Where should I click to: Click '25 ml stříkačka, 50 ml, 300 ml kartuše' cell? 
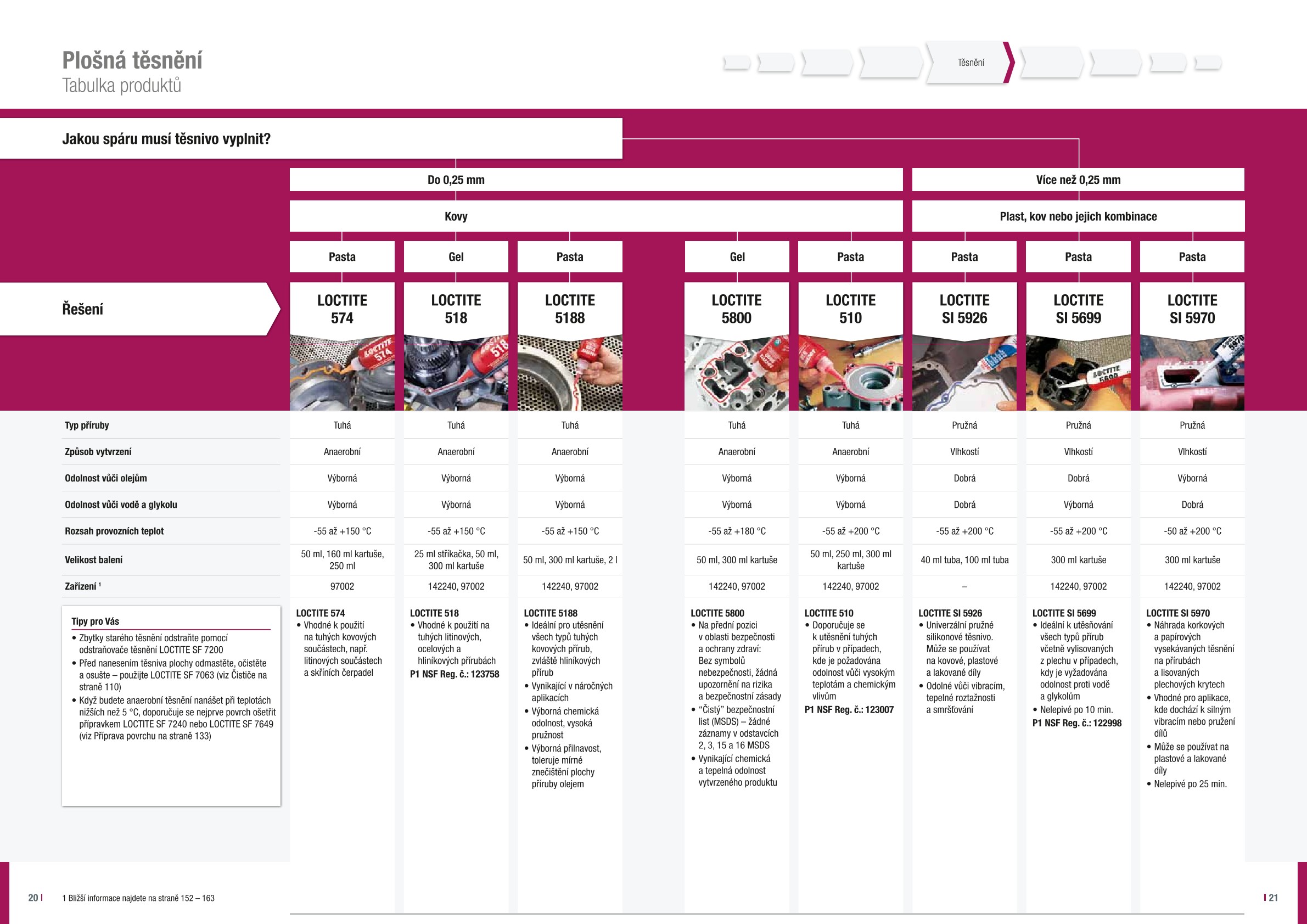[x=456, y=559]
